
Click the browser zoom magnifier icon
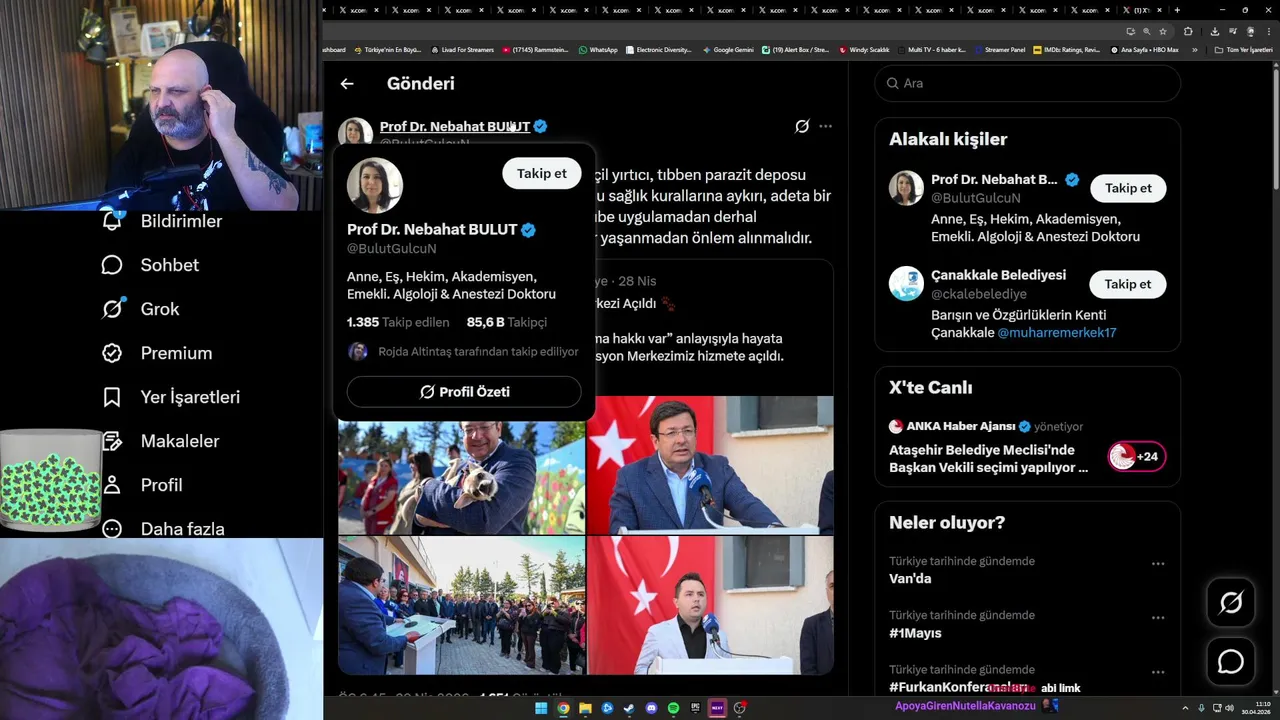click(1146, 31)
